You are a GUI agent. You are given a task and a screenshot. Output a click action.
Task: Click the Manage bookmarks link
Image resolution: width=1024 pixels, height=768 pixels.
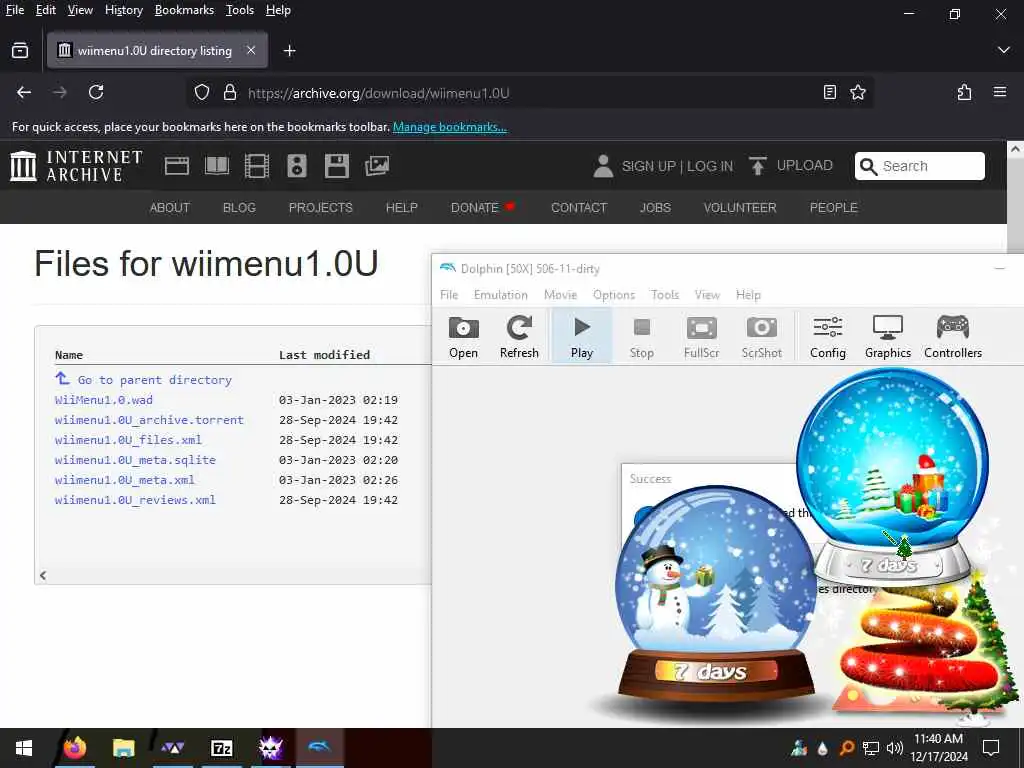[x=449, y=127]
